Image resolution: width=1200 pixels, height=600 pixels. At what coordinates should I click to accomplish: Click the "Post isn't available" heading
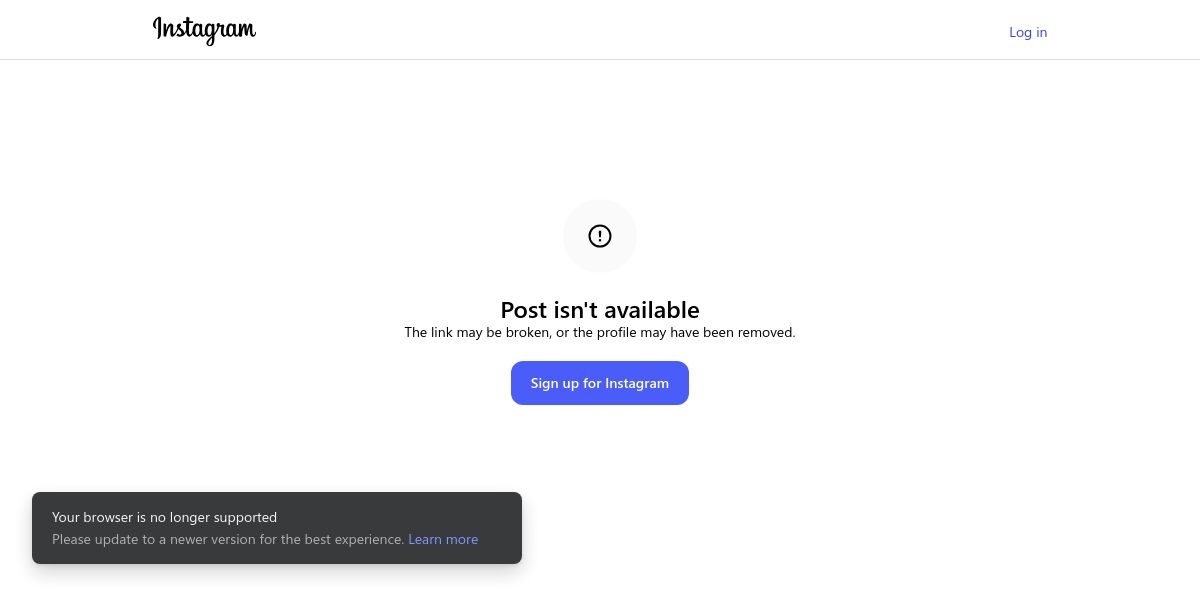[600, 309]
